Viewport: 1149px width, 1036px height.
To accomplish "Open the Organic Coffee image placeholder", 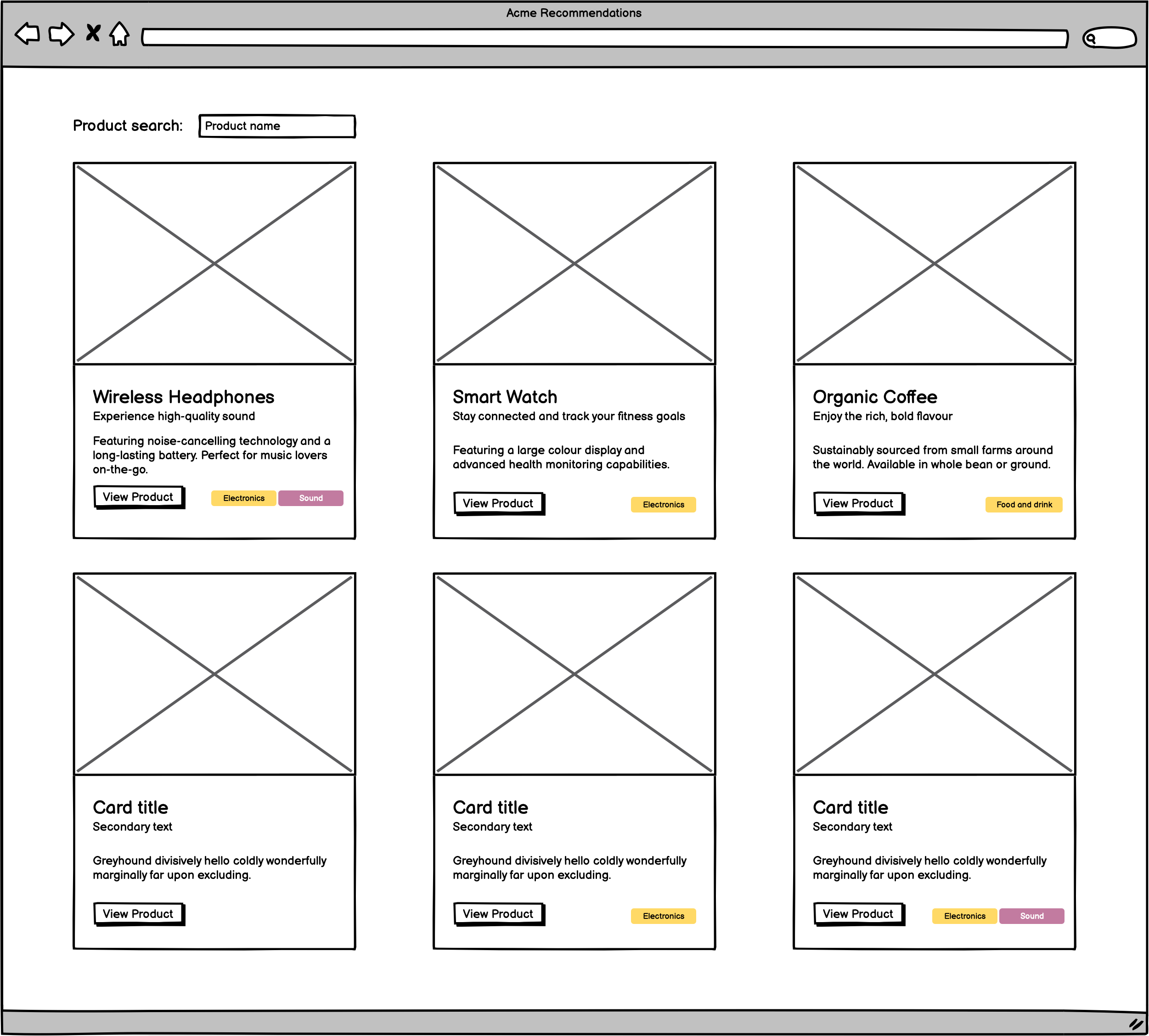I will tap(935, 263).
